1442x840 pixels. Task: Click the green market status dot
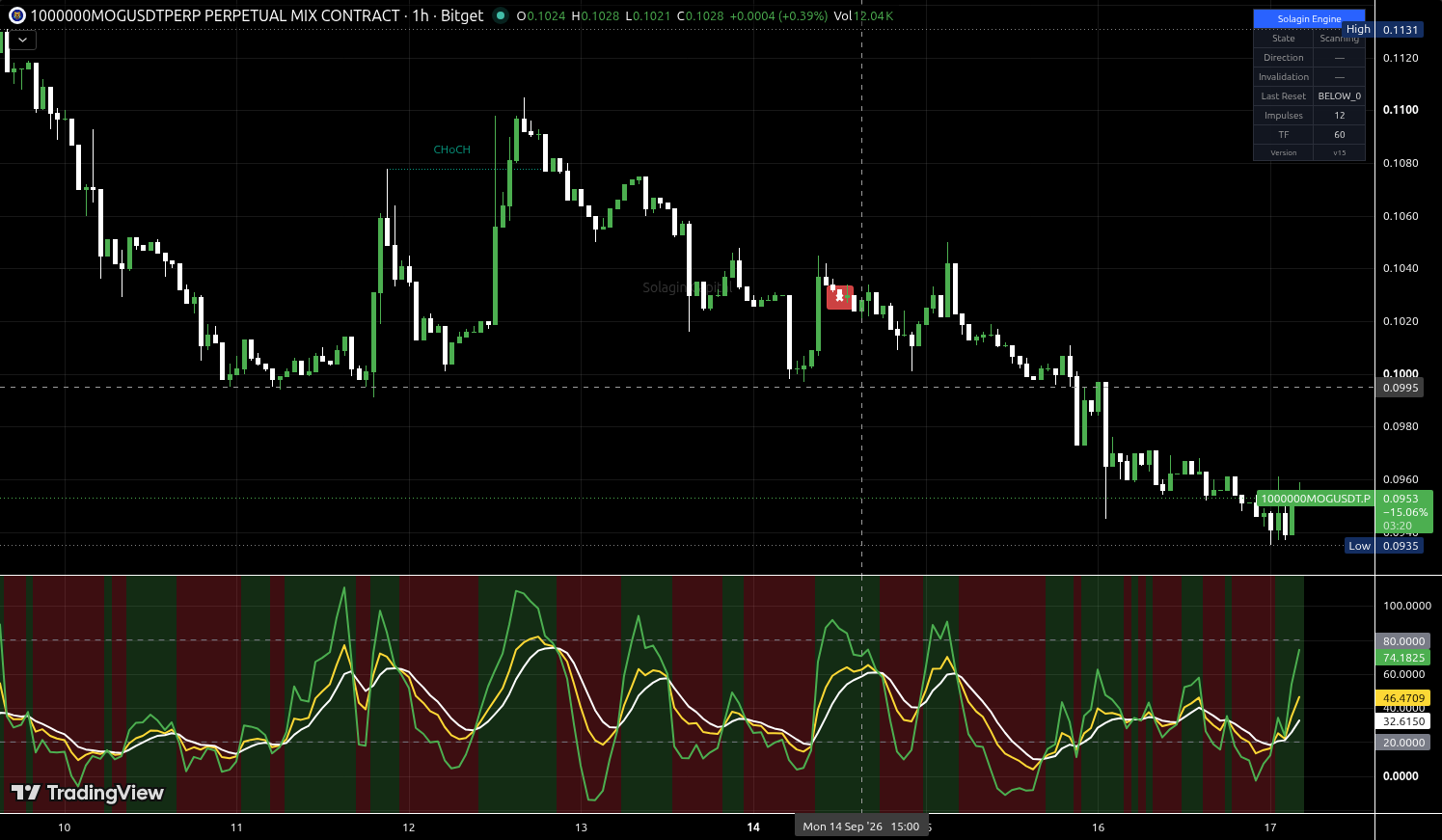(x=500, y=15)
